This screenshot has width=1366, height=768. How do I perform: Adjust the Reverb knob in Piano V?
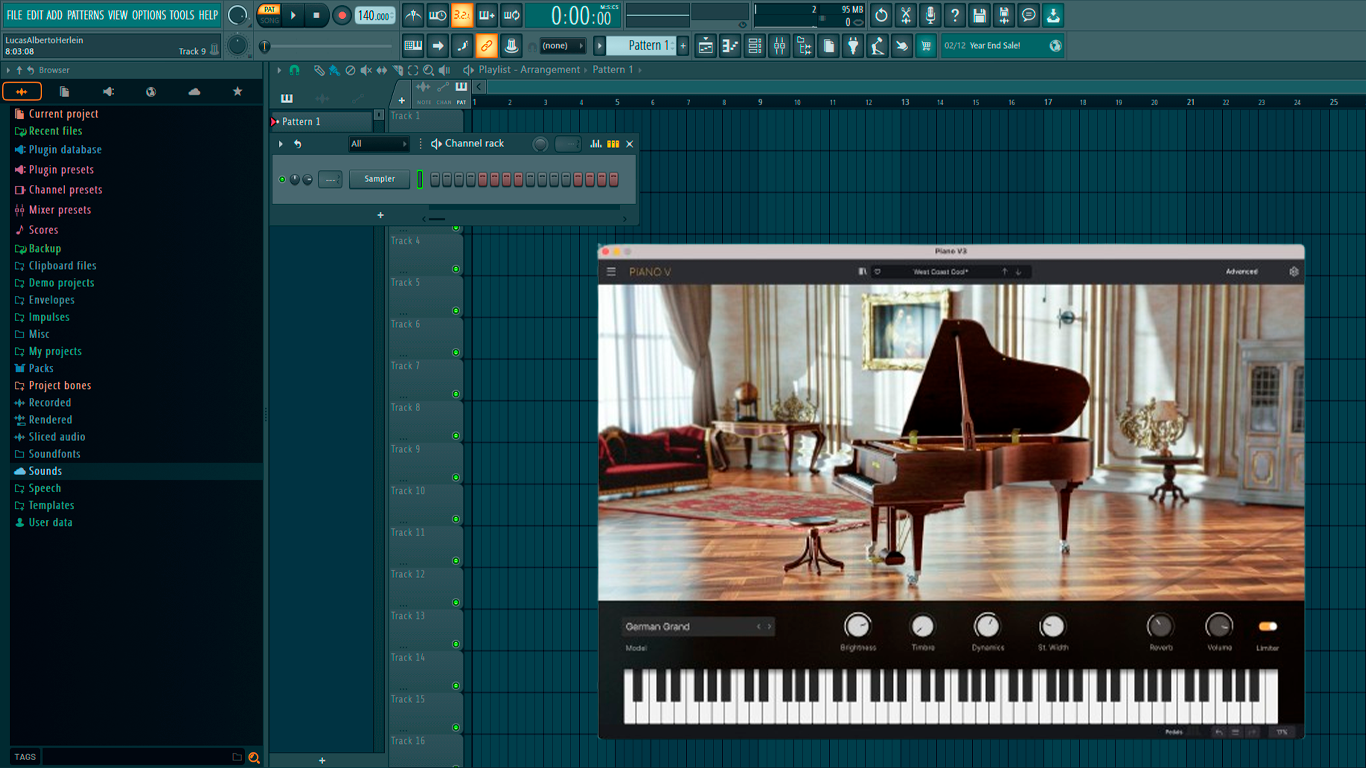click(1160, 626)
